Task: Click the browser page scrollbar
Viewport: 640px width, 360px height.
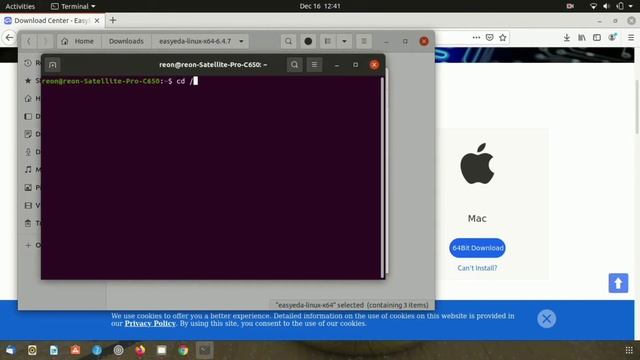Action: 638,106
